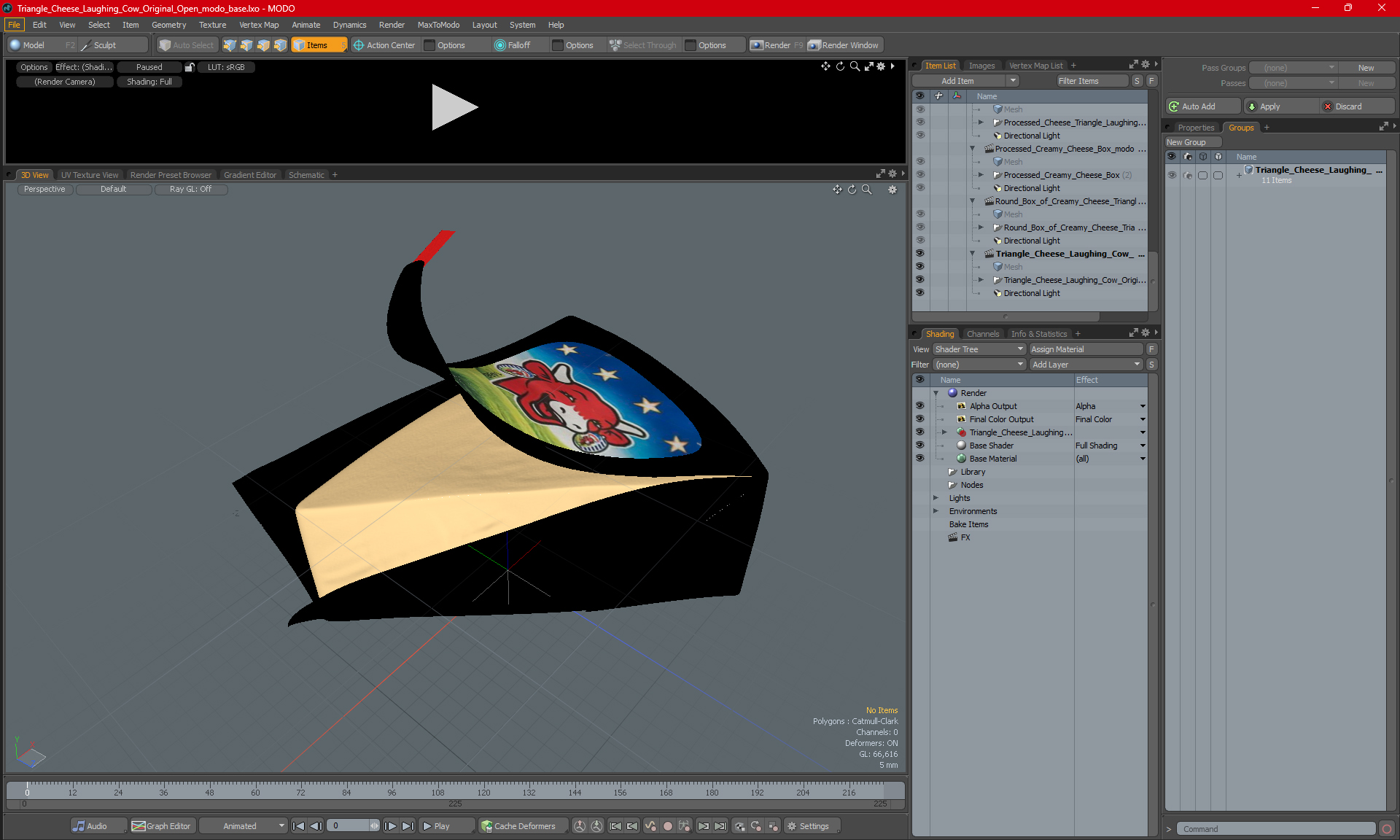Image resolution: width=1400 pixels, height=840 pixels.
Task: Open Pass Groups (none) dropdown
Action: coord(1293,68)
